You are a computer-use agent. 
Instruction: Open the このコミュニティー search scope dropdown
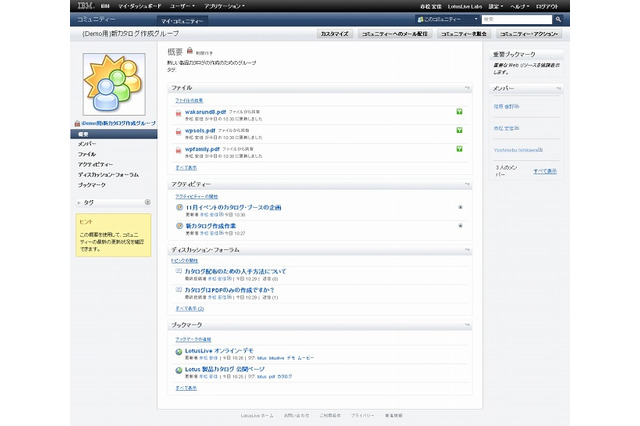coord(448,19)
